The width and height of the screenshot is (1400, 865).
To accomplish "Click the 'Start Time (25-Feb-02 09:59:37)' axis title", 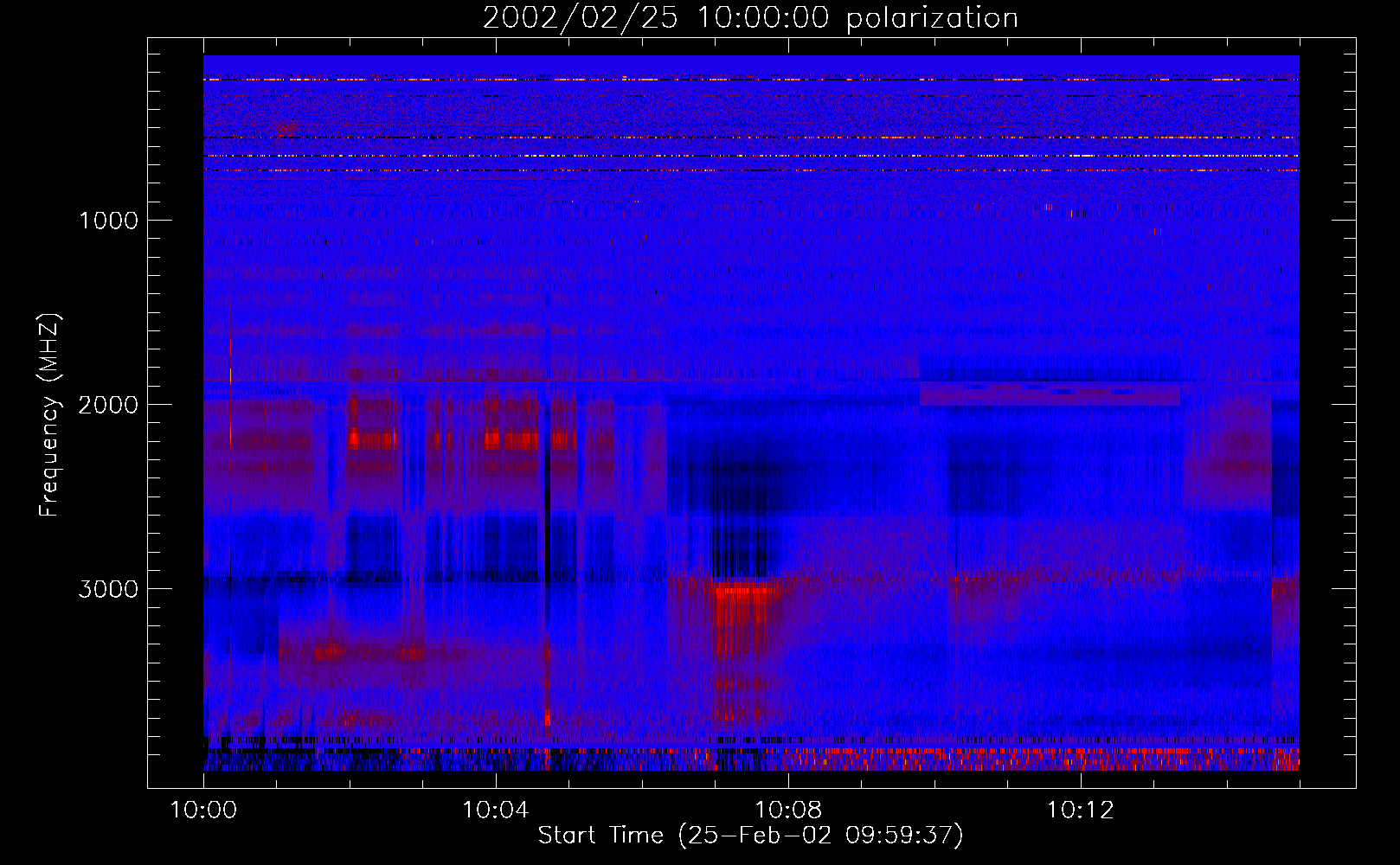I will point(750,836).
